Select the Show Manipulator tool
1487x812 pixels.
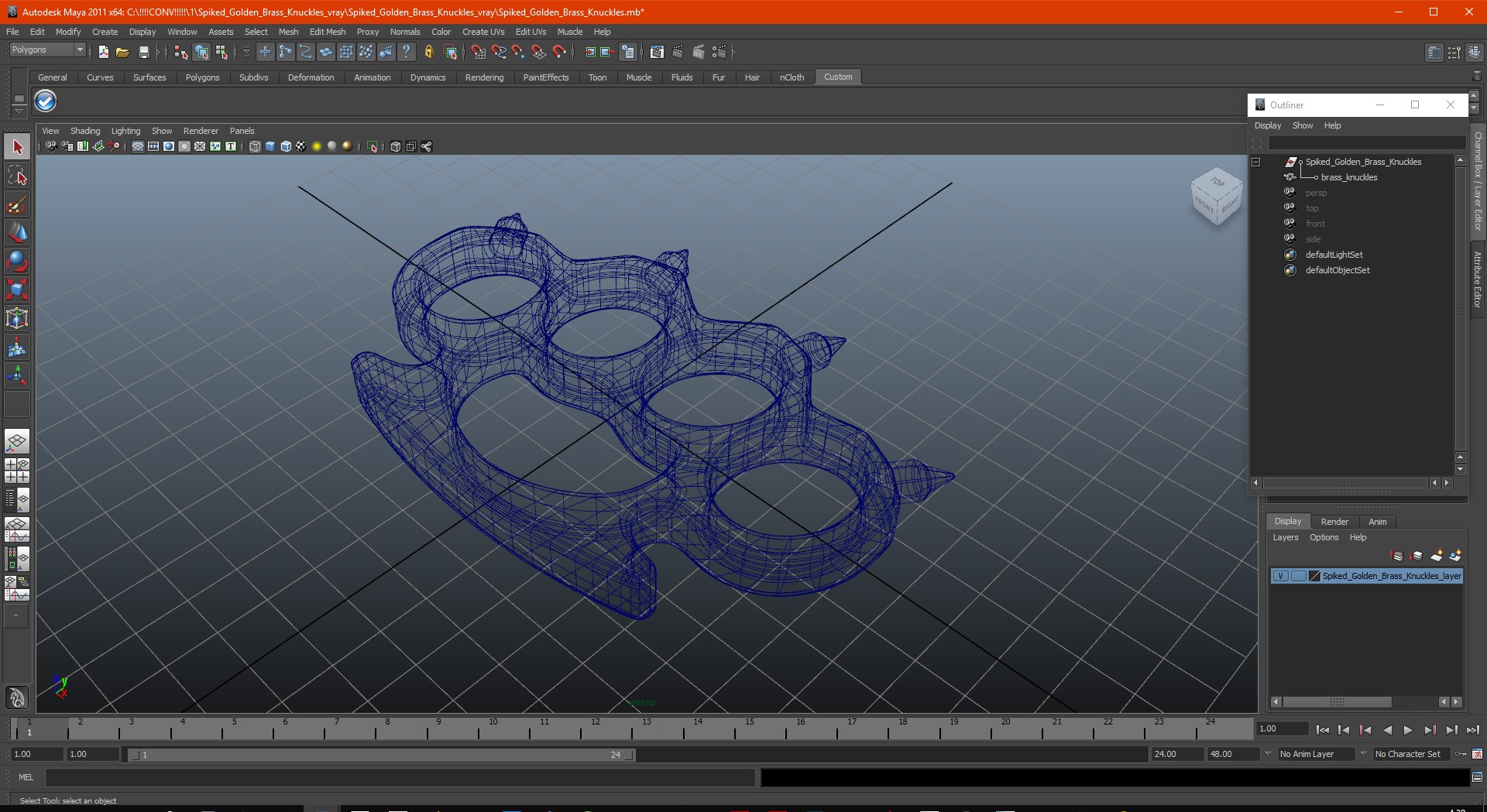point(17,376)
